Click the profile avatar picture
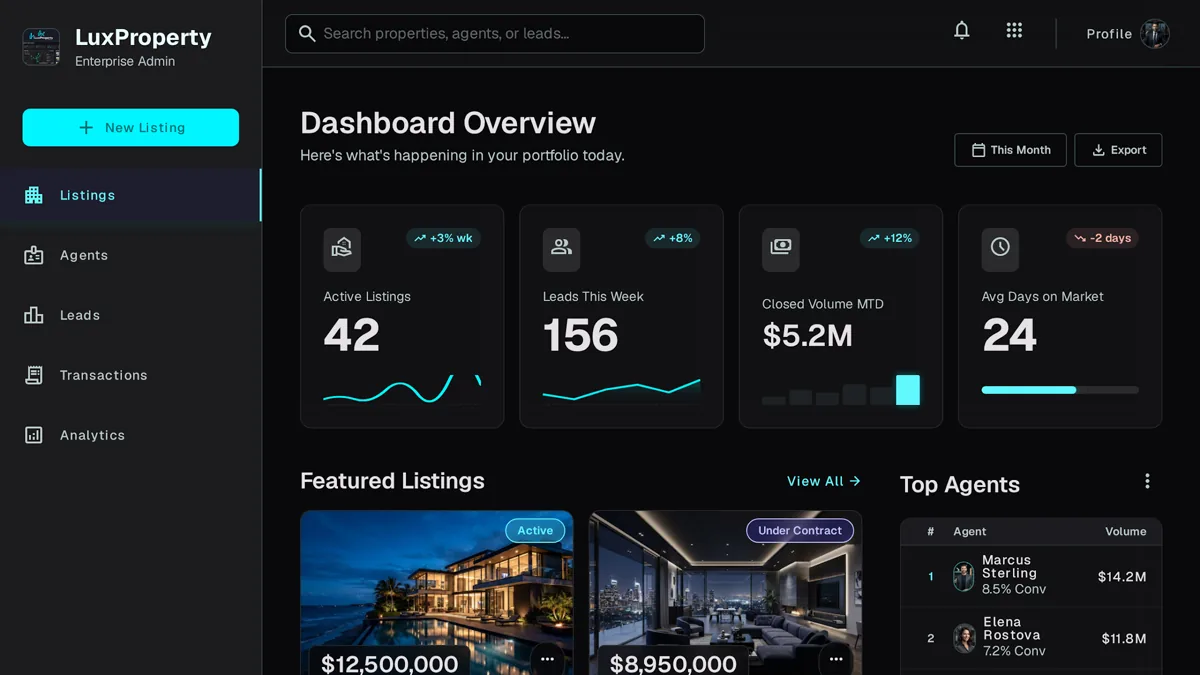This screenshot has width=1200, height=675. pyautogui.click(x=1155, y=34)
